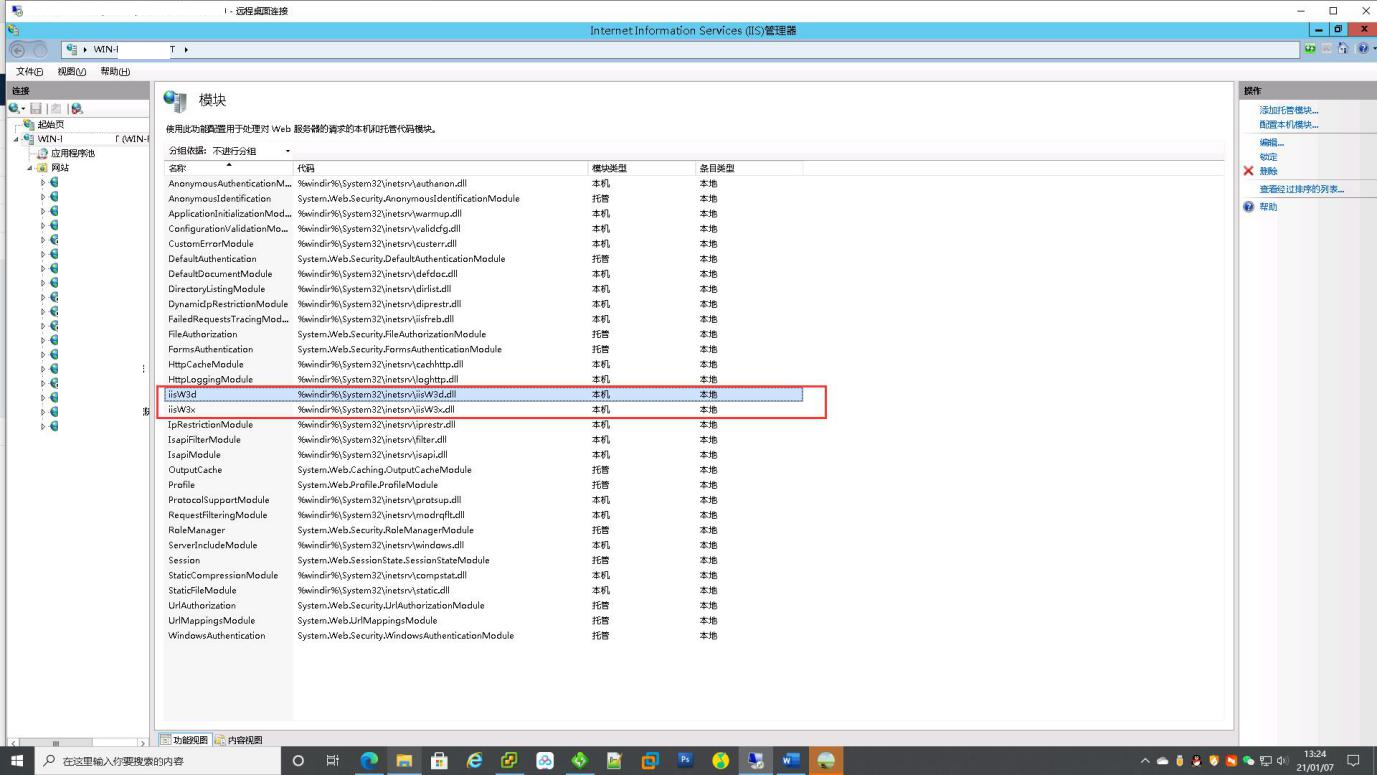This screenshot has height=775, width=1377.
Task: Open Microsoft Word from the taskbar
Action: click(x=790, y=760)
